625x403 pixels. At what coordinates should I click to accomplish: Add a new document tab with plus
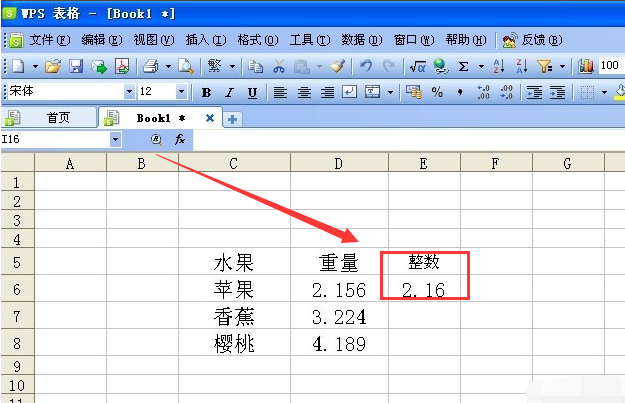pos(232,119)
